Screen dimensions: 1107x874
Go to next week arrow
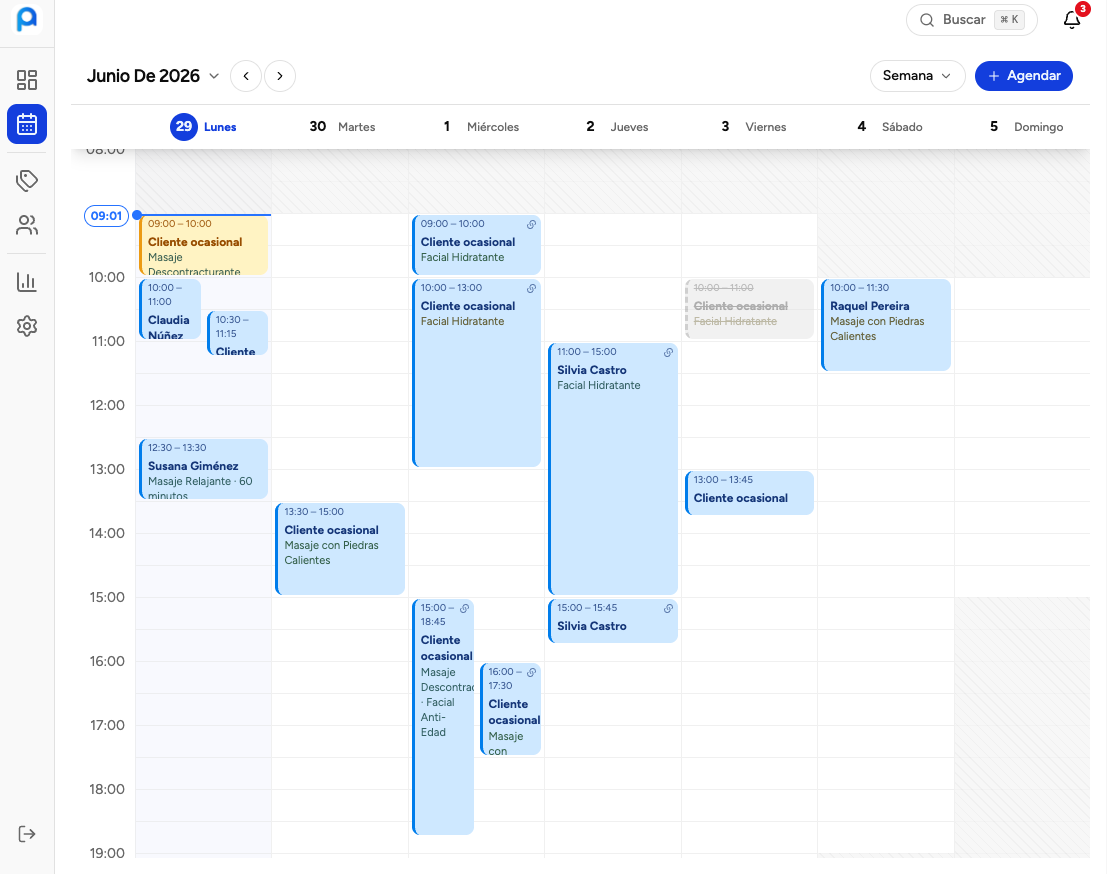pyautogui.click(x=280, y=76)
